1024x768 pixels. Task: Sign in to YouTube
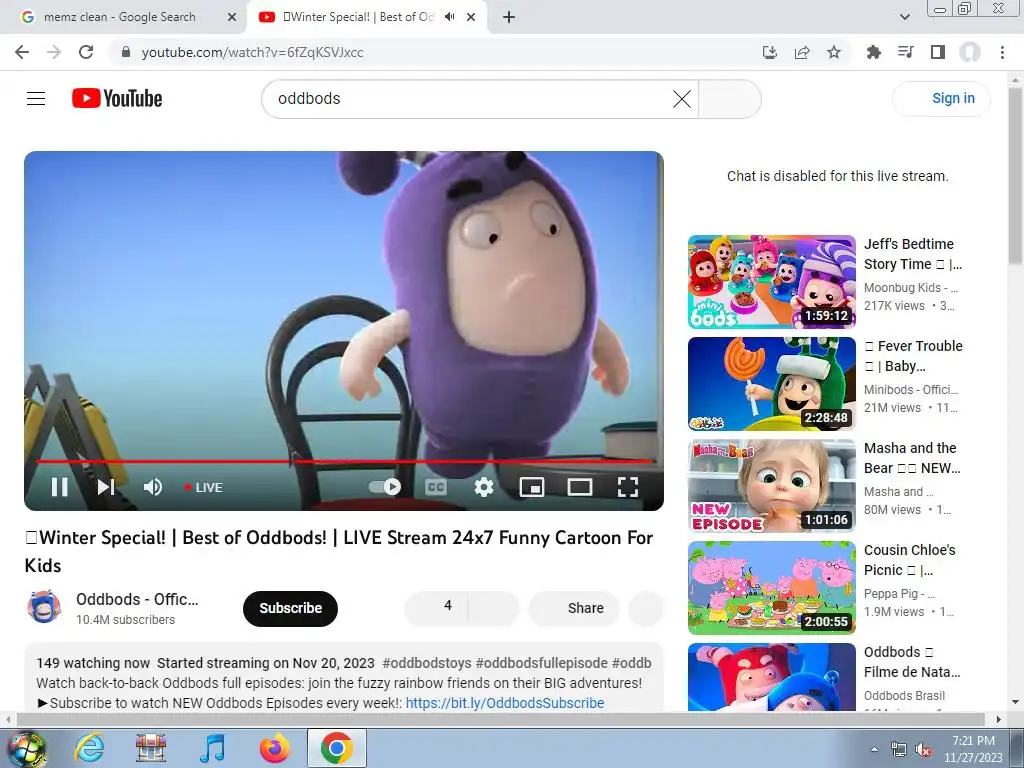pos(941,99)
